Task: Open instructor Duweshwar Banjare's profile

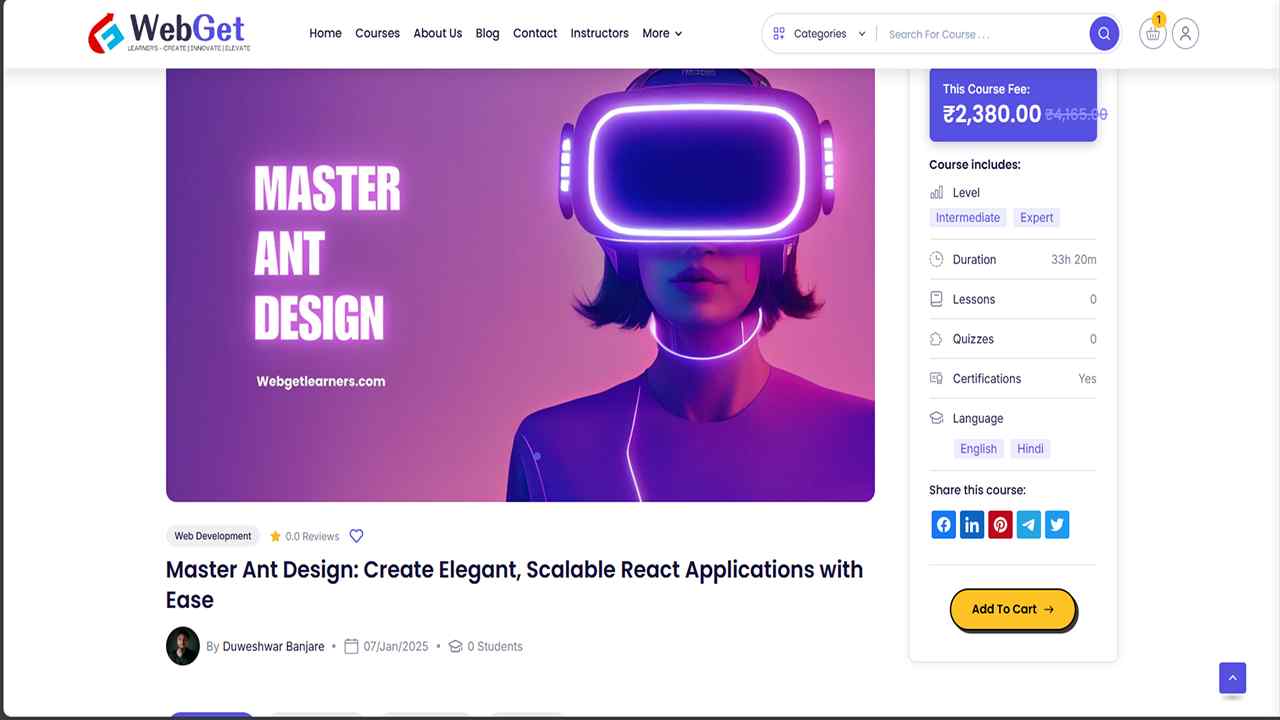Action: [273, 647]
